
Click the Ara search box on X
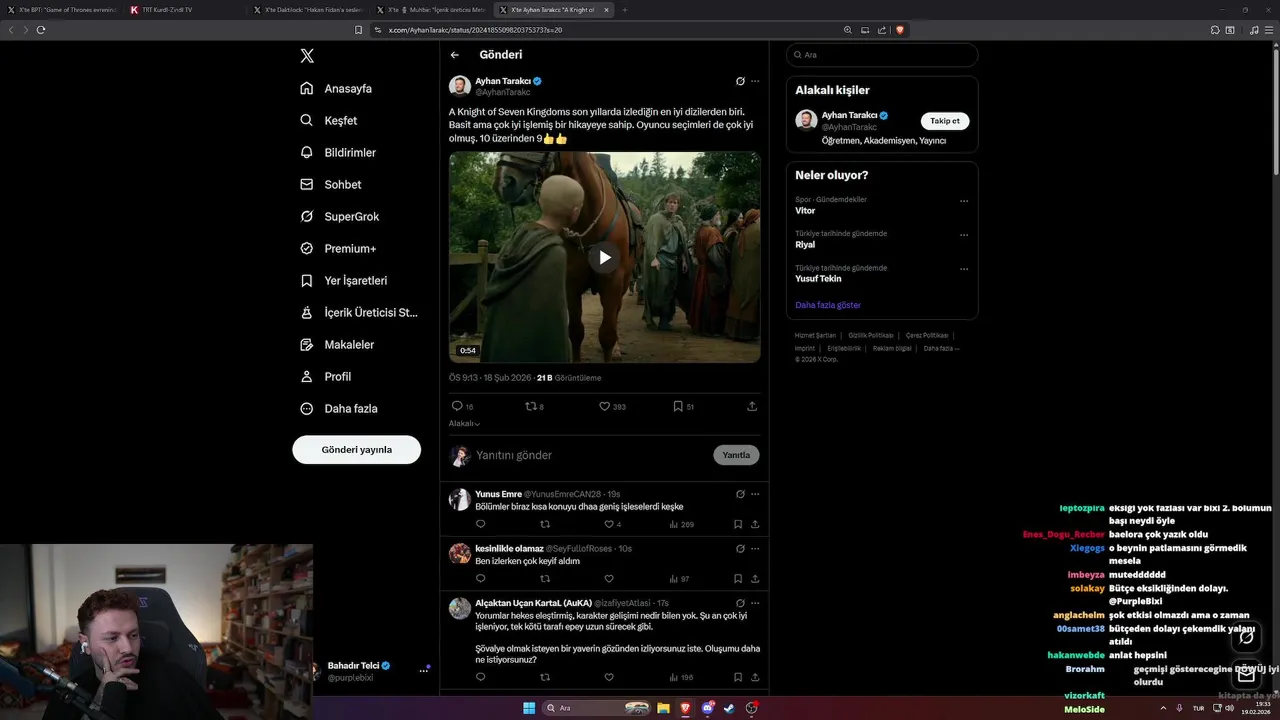[882, 55]
